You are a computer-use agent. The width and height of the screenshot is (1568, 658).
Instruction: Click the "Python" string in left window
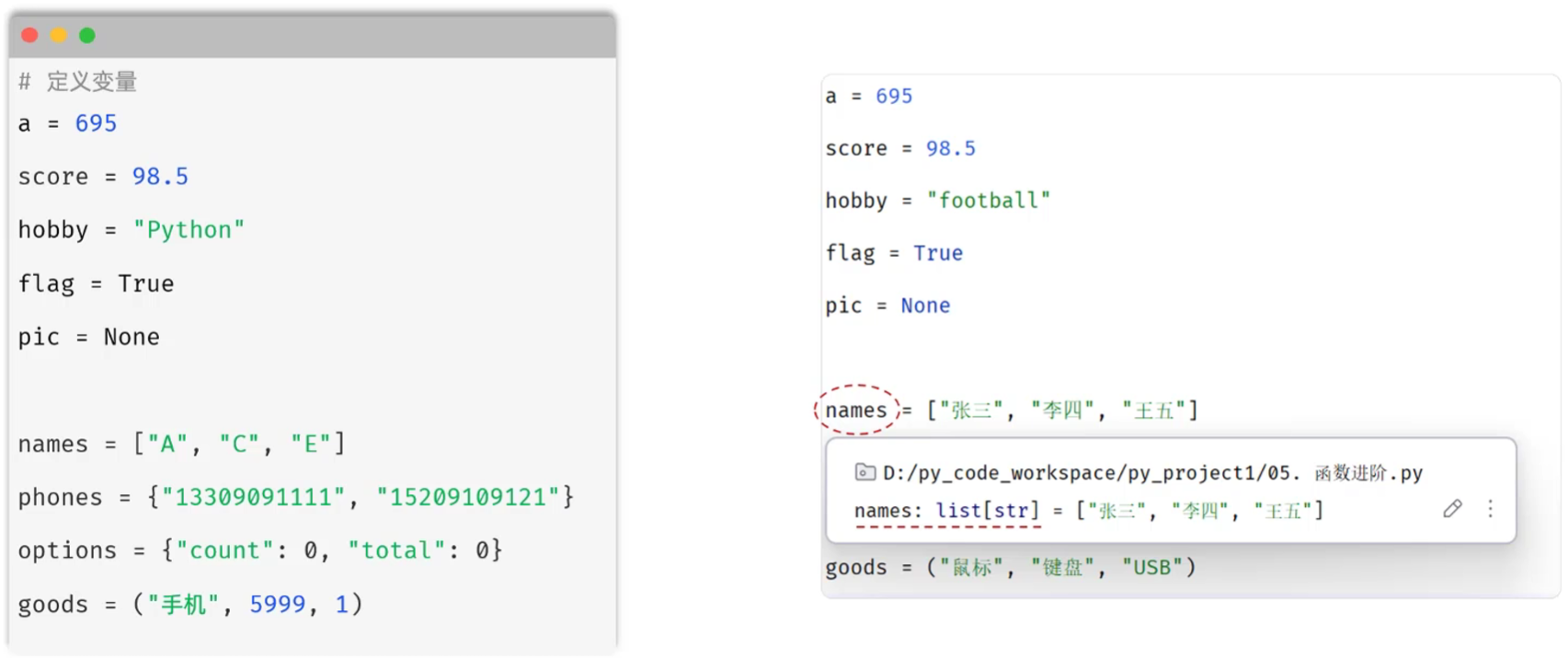coord(189,230)
